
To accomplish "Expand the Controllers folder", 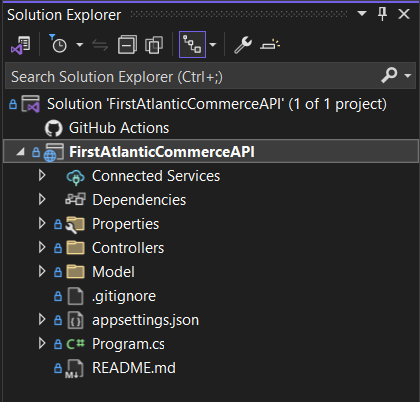I will click(x=42, y=248).
